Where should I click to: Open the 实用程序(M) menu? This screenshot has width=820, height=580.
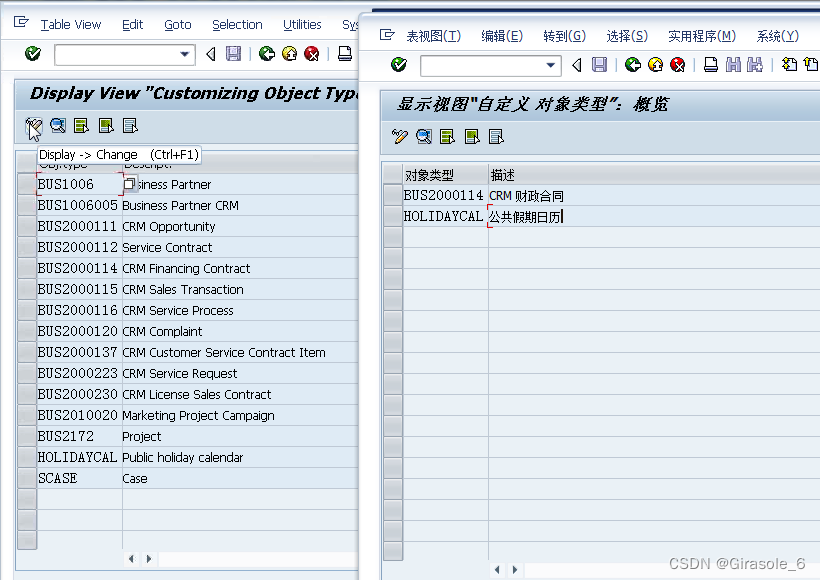click(702, 36)
